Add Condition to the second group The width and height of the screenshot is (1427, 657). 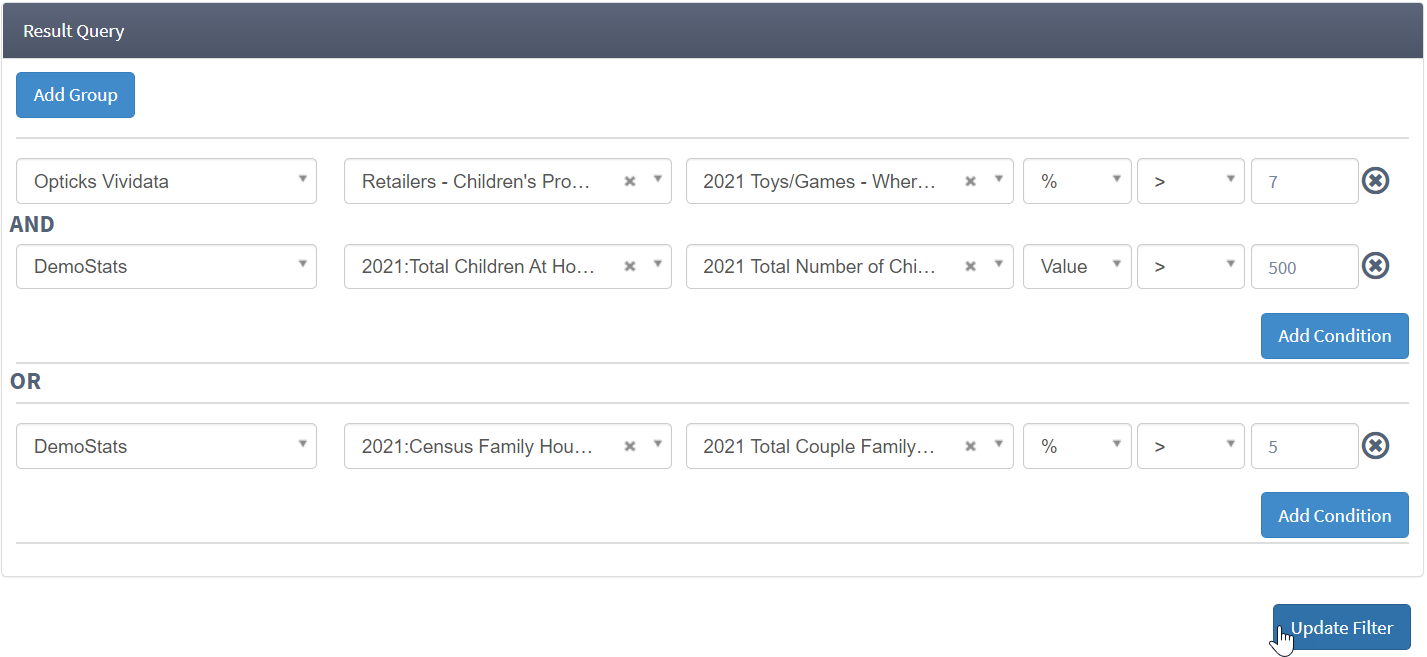(x=1334, y=516)
